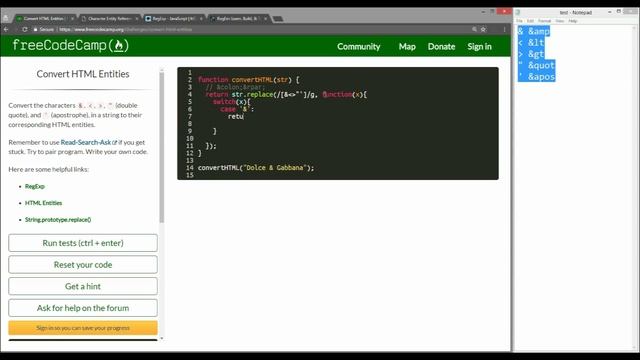
Task: Open the Map nav link
Action: [407, 47]
